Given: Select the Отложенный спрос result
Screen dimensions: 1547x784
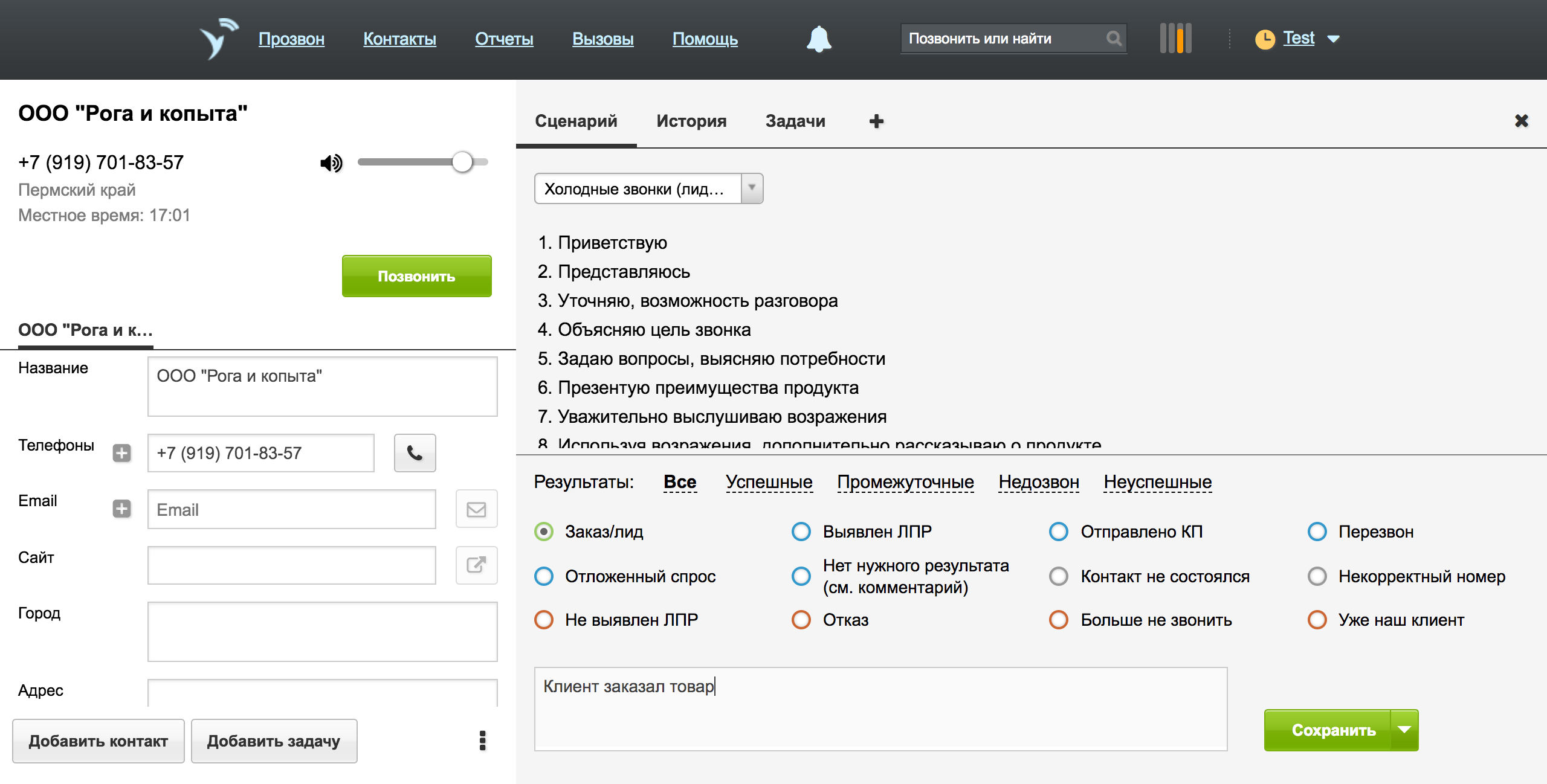Looking at the screenshot, I should click(544, 576).
